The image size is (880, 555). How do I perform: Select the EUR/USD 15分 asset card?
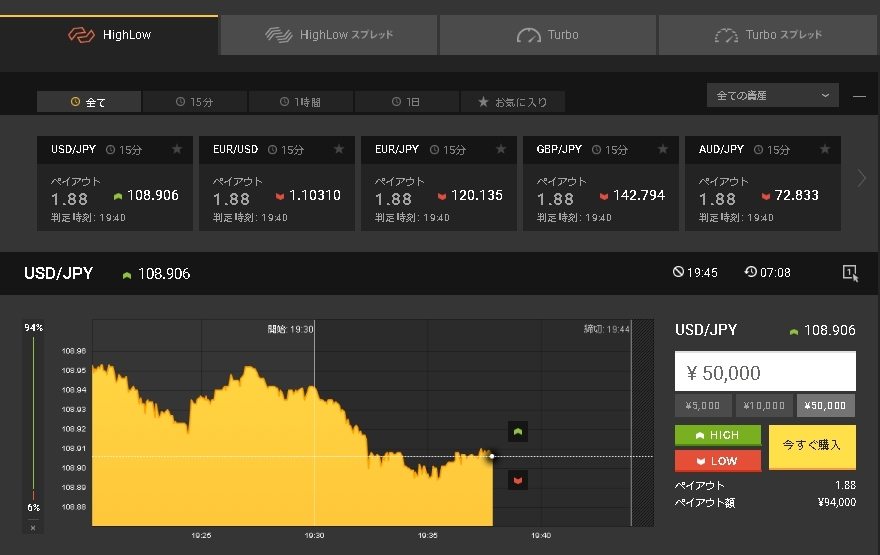click(277, 184)
